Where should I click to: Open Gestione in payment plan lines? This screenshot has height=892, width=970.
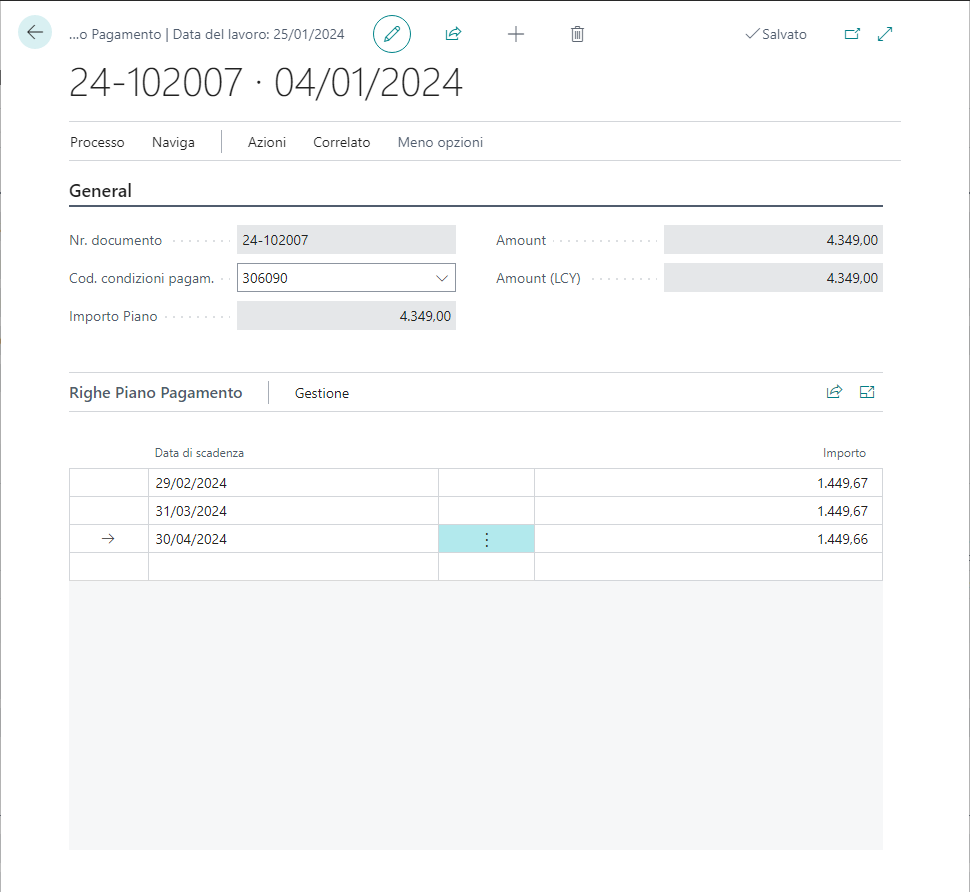(x=322, y=393)
